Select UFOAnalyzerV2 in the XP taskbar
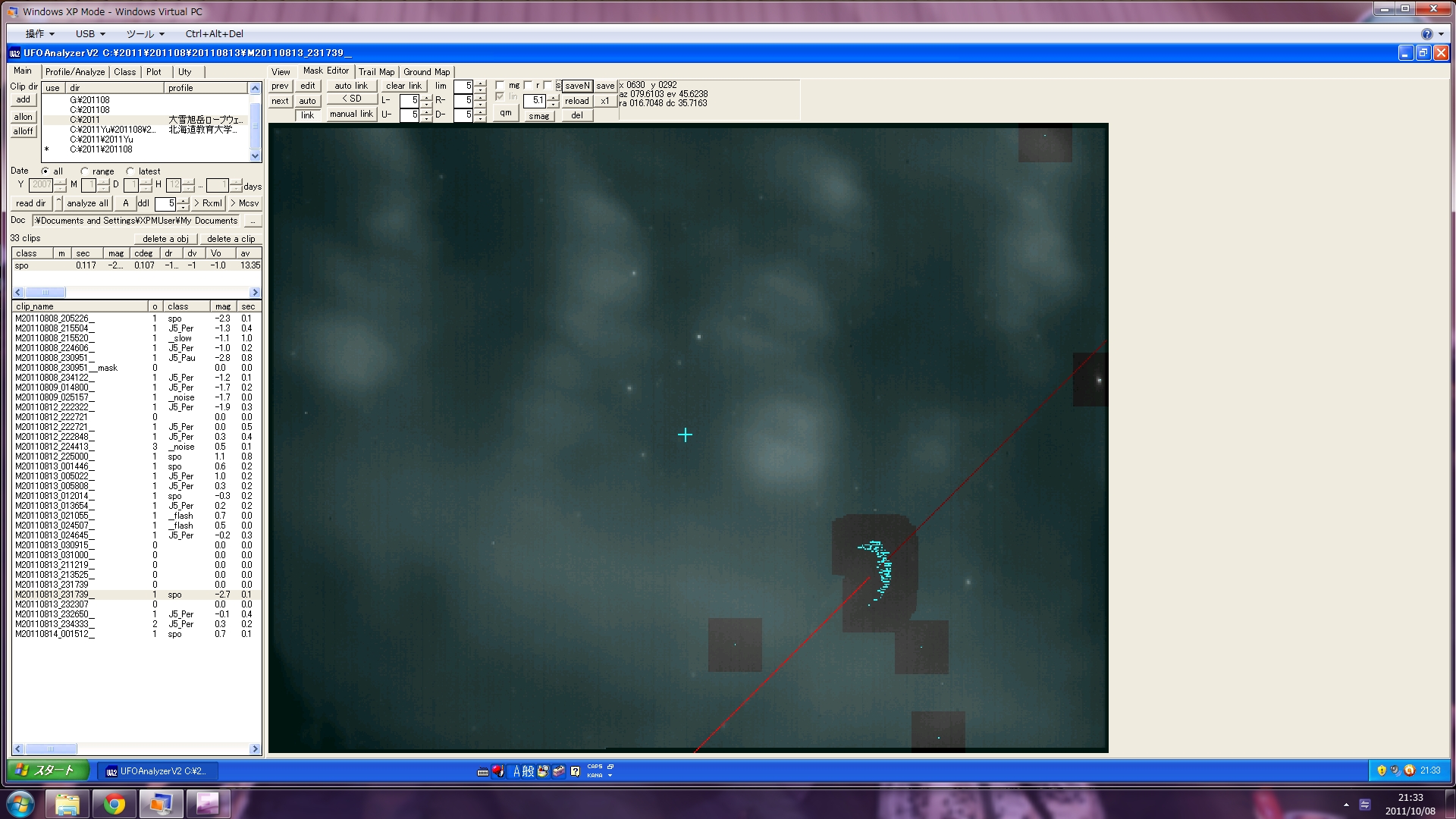Screen dimensions: 1456x819 (157, 771)
